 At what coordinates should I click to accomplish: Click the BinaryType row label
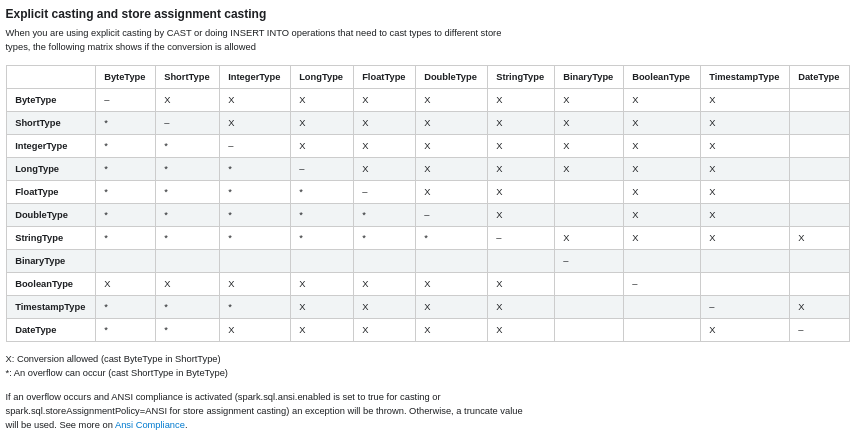pyautogui.click(x=40, y=261)
